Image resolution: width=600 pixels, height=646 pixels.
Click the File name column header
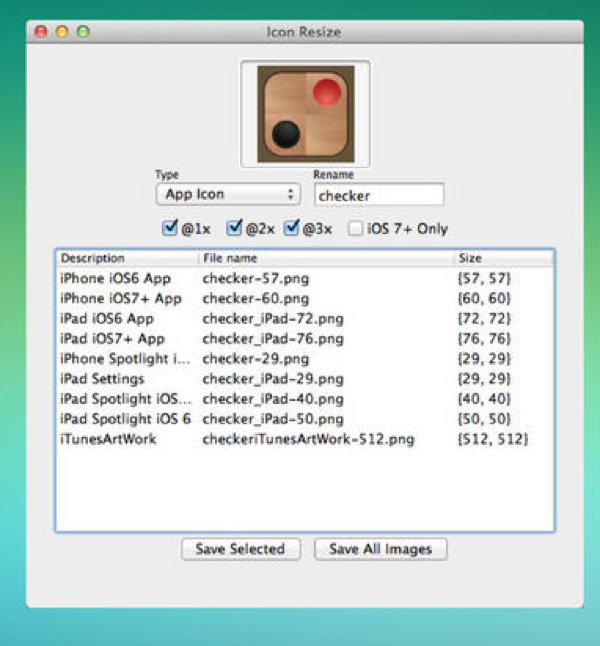coord(327,258)
